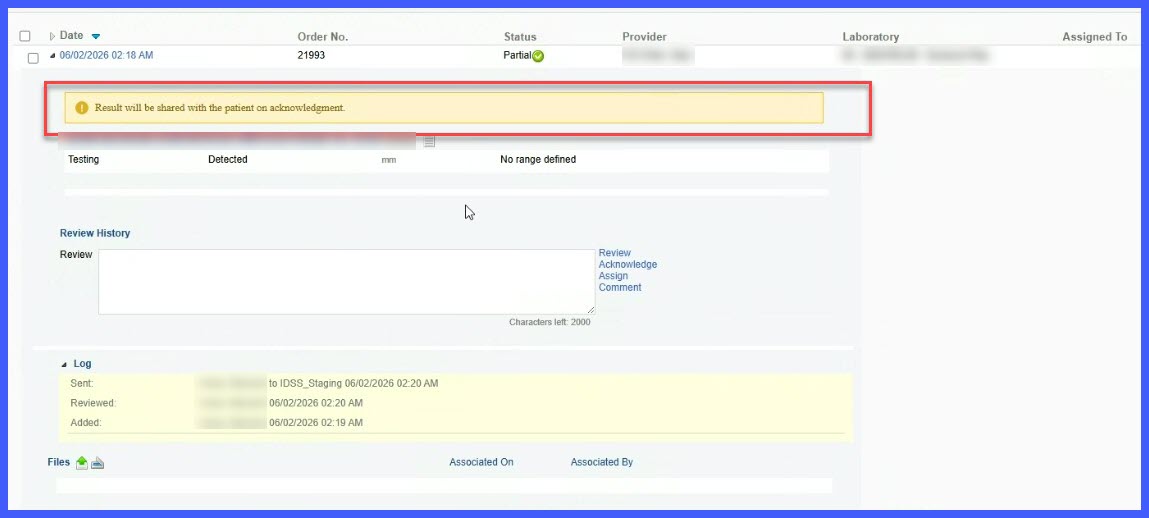Open the Review History link
The width and height of the screenshot is (1149, 518).
pyautogui.click(x=95, y=233)
